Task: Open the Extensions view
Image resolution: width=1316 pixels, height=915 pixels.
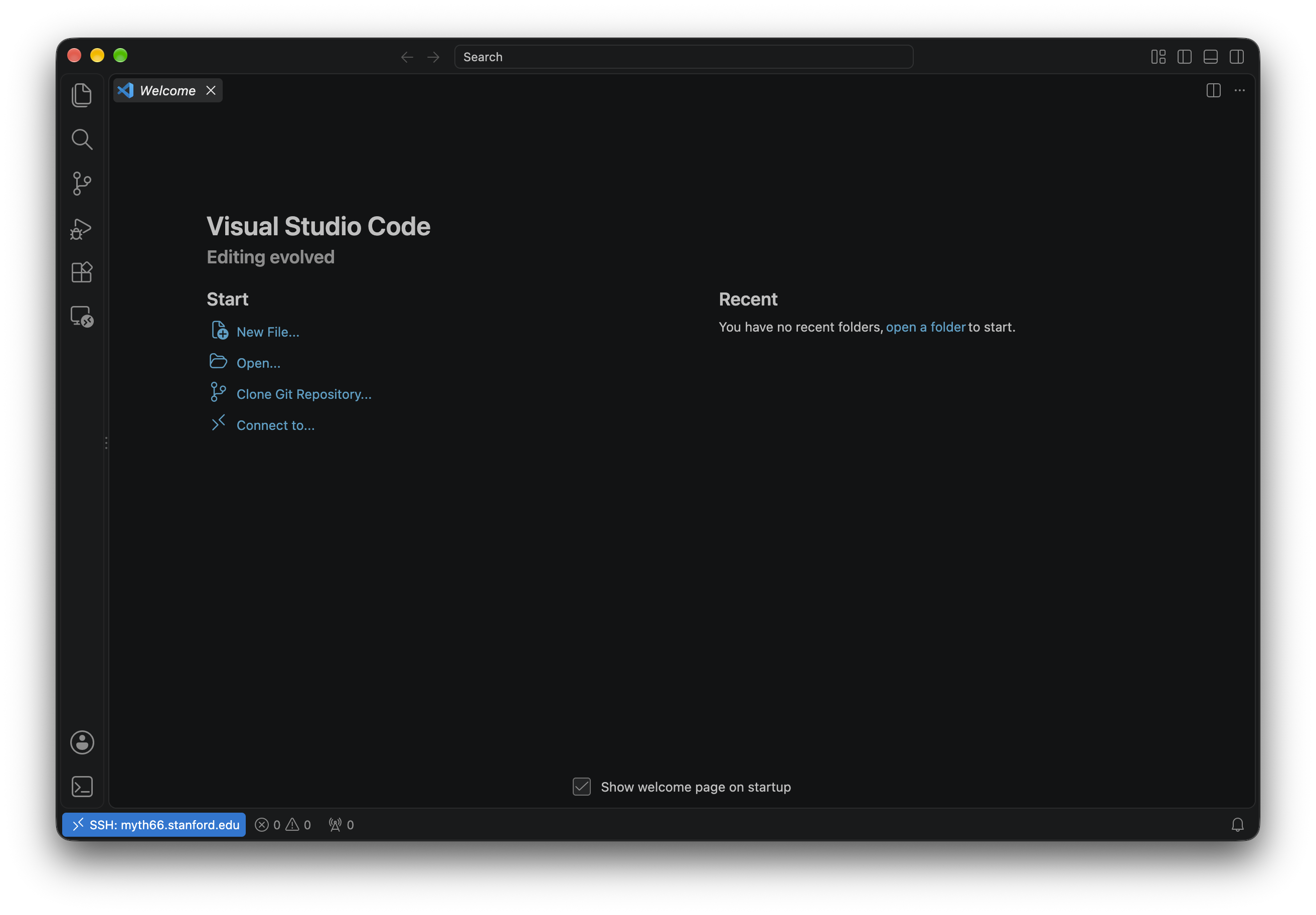Action: coord(82,272)
